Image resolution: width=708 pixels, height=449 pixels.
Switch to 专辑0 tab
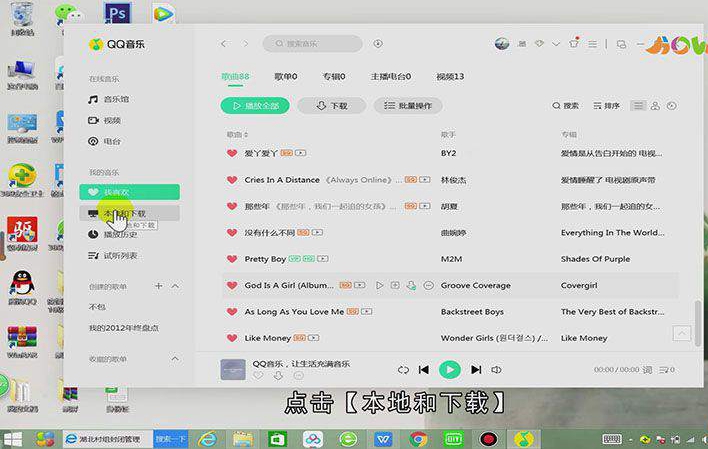coord(334,76)
